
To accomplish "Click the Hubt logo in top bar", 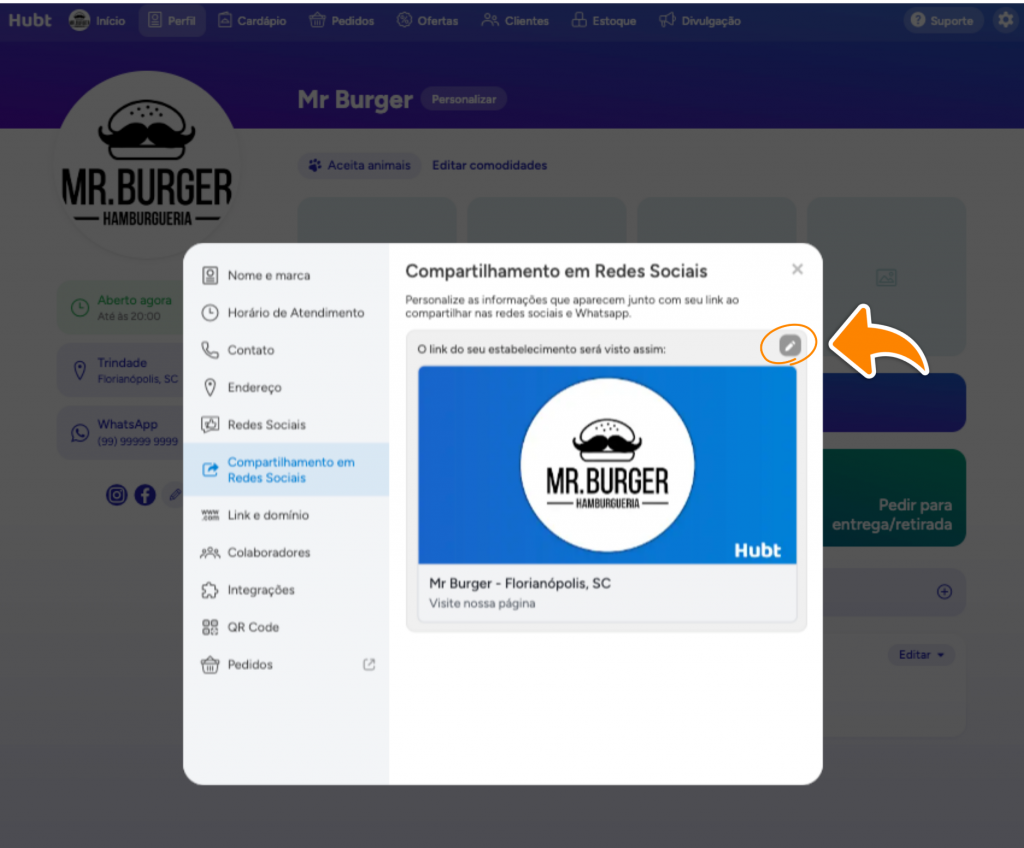I will (x=29, y=20).
